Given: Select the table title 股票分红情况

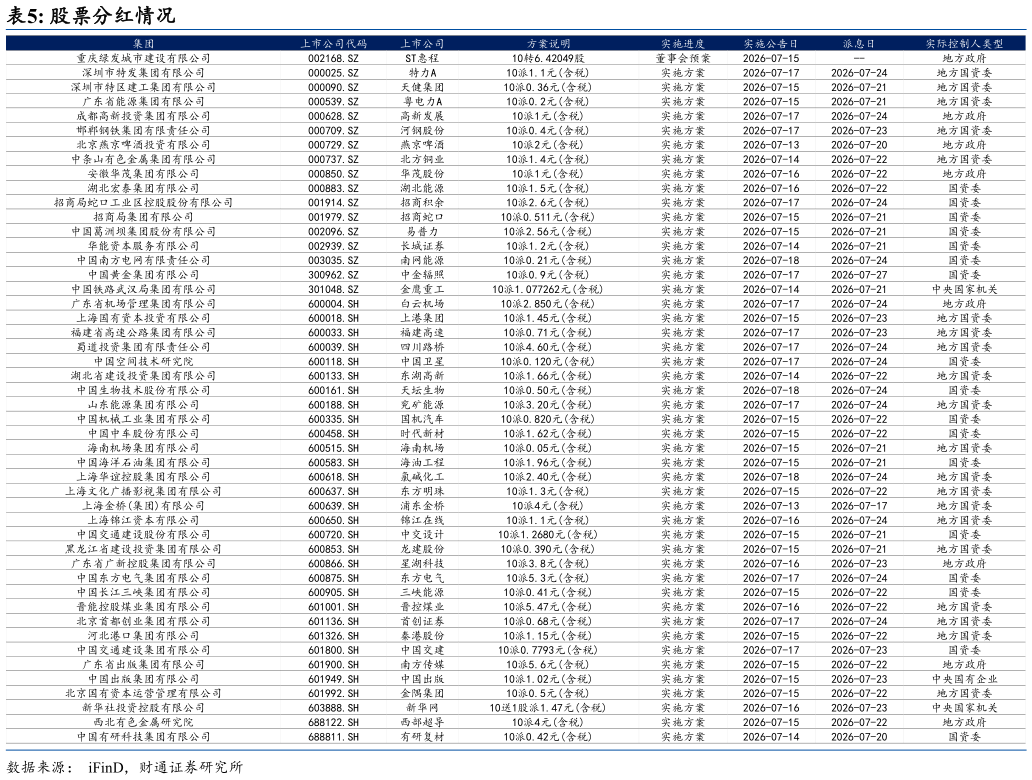Looking at the screenshot, I should click(112, 14).
